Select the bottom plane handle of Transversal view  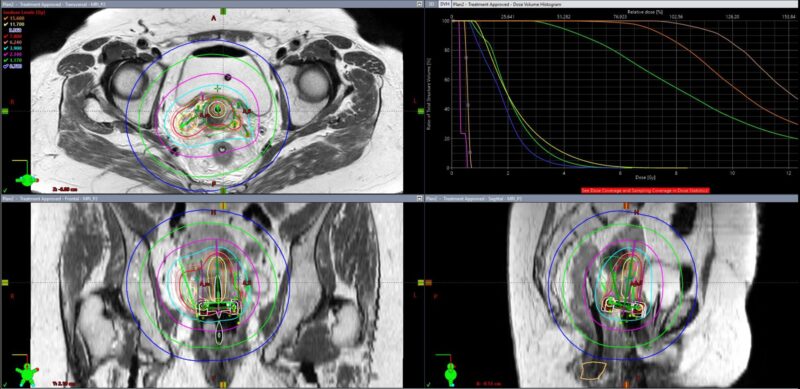223,191
